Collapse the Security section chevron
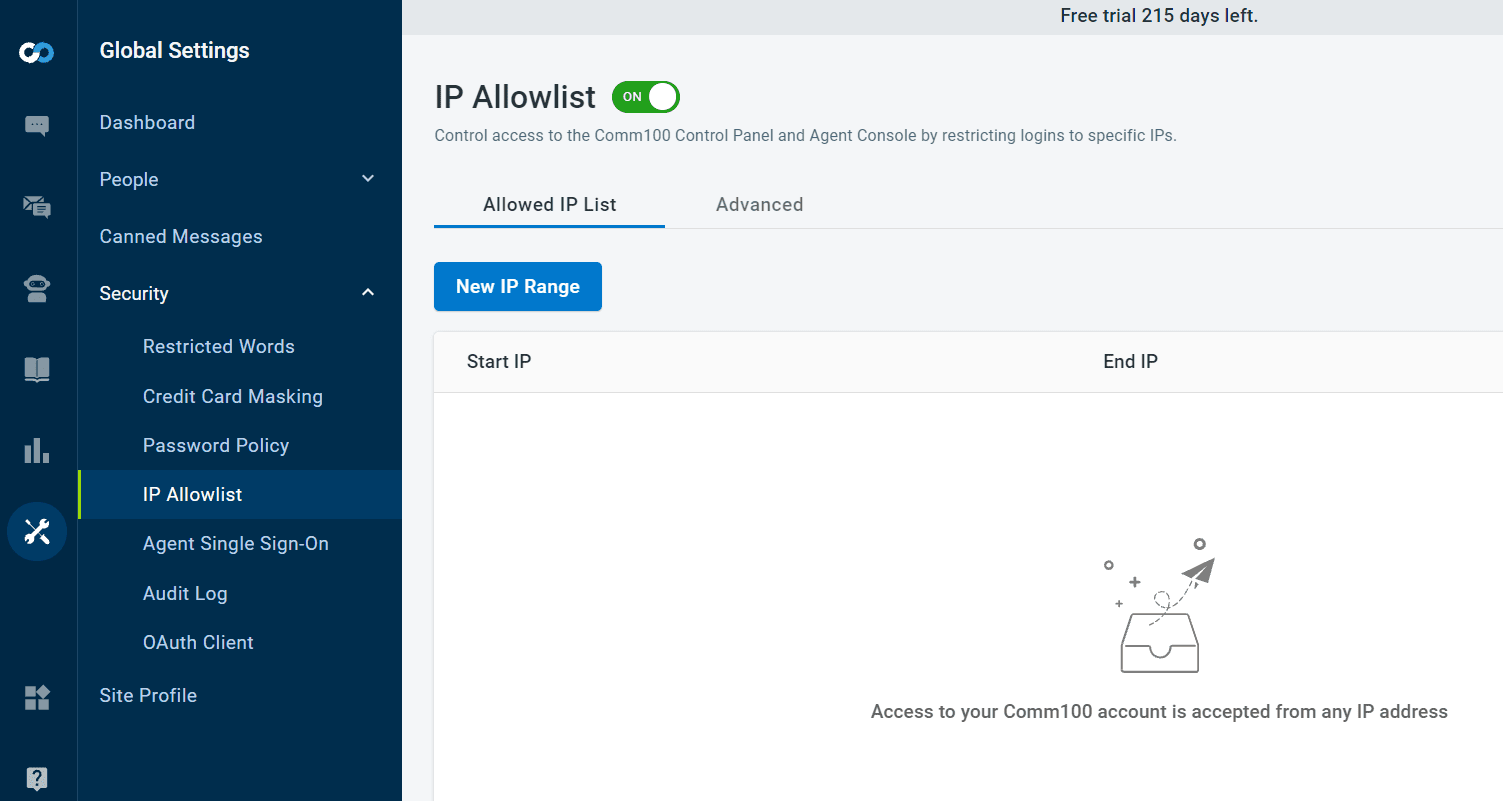1503x801 pixels. click(368, 293)
